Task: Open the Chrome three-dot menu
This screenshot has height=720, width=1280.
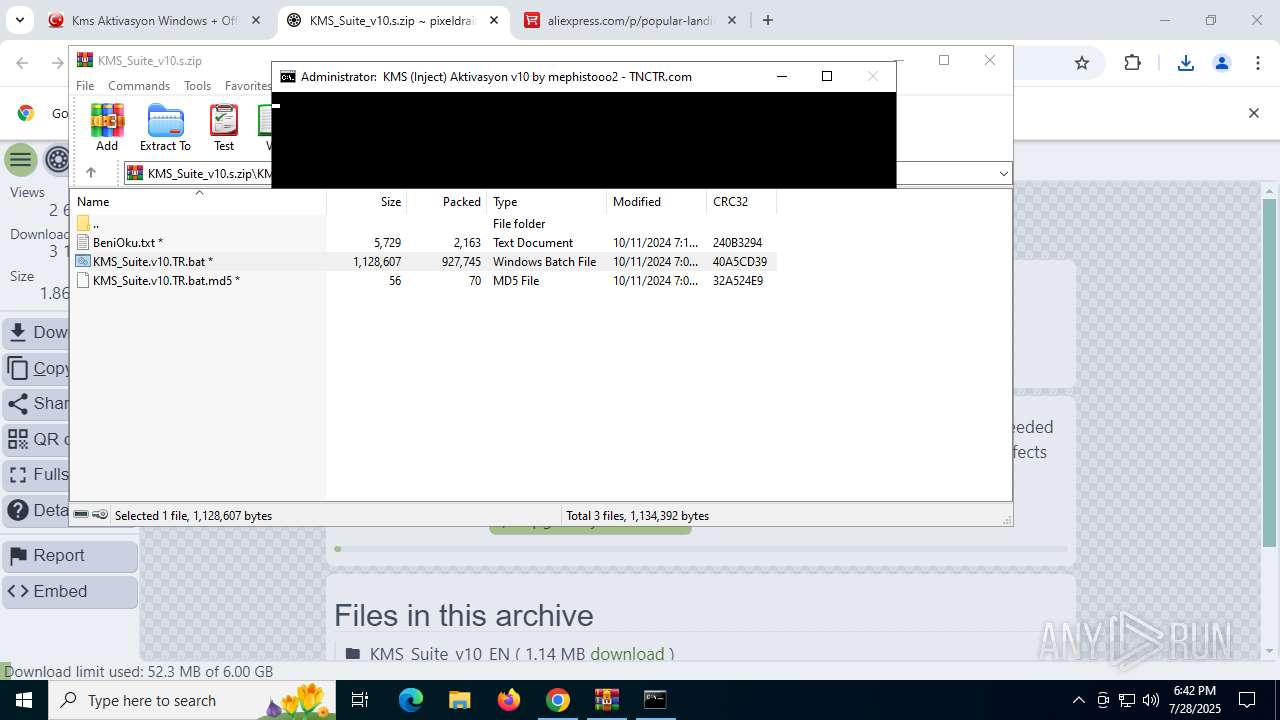Action: tap(1258, 63)
